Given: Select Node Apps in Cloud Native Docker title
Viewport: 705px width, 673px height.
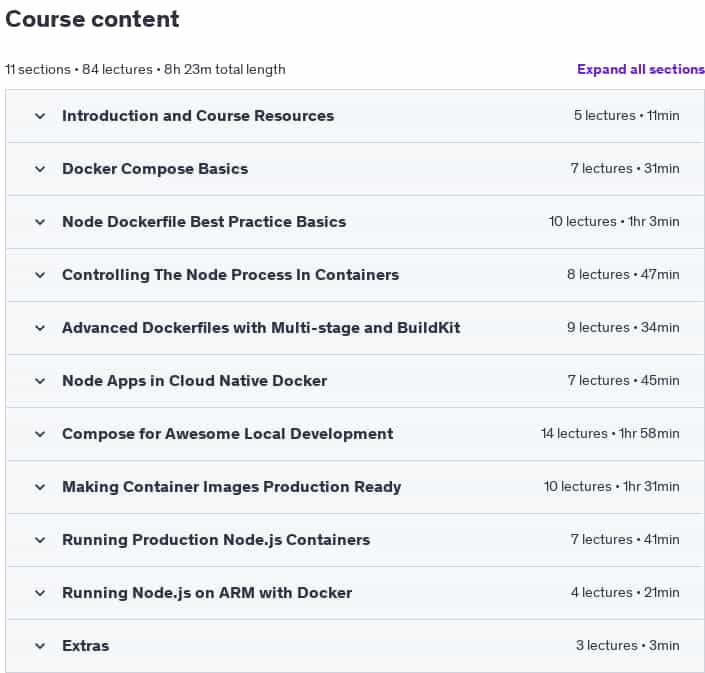Looking at the screenshot, I should tap(195, 381).
